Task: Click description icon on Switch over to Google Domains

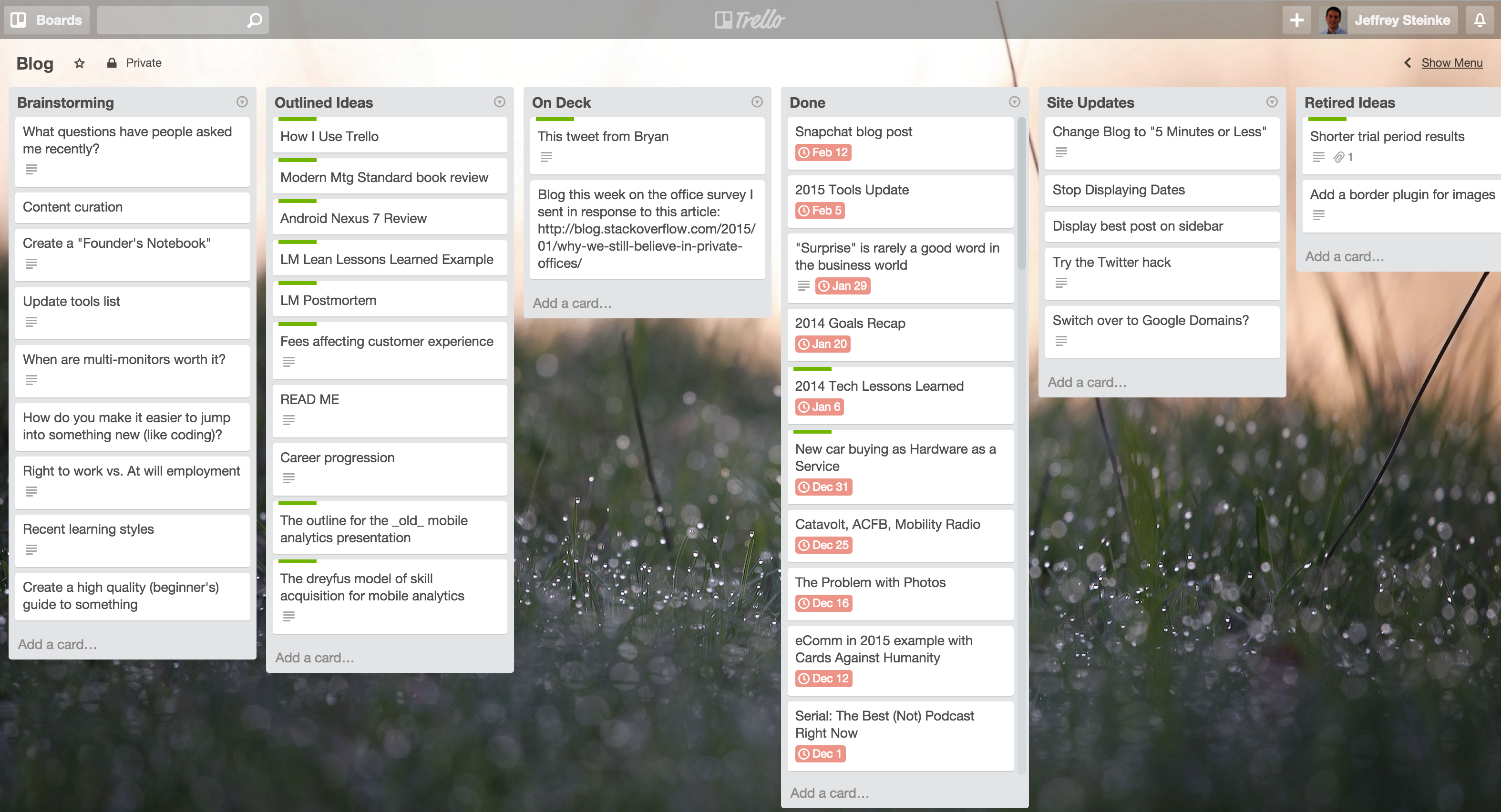Action: [x=1061, y=341]
